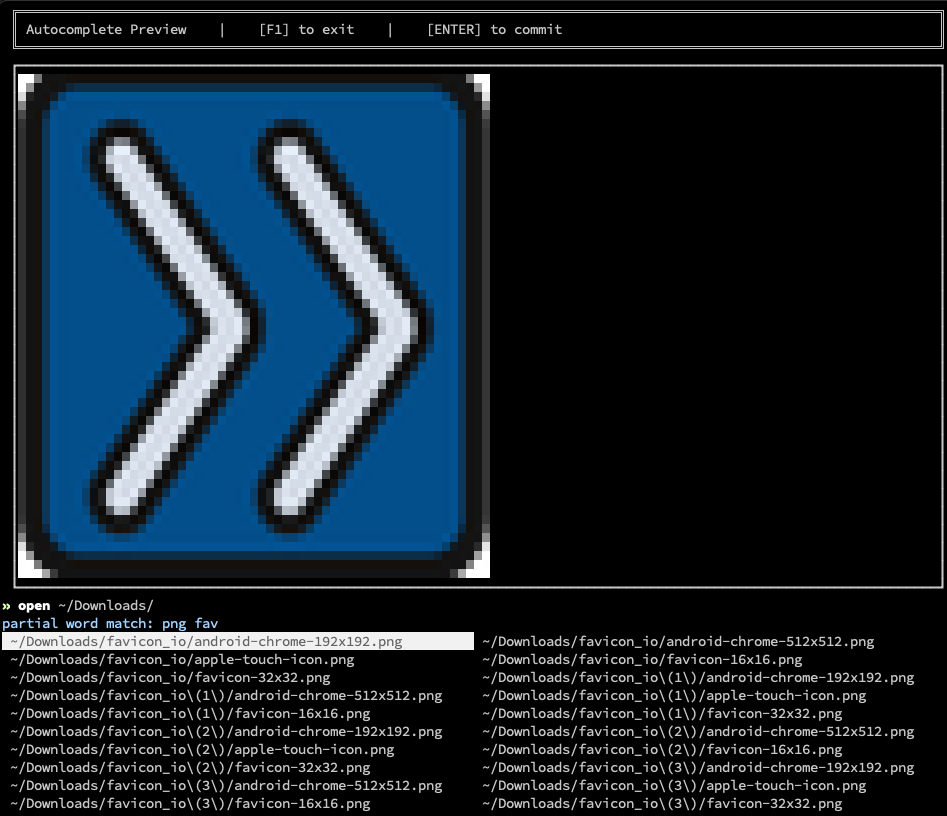947x816 pixels.
Task: Pick favicon_io/favicon-16x16.png entry
Action: pyautogui.click(x=642, y=659)
